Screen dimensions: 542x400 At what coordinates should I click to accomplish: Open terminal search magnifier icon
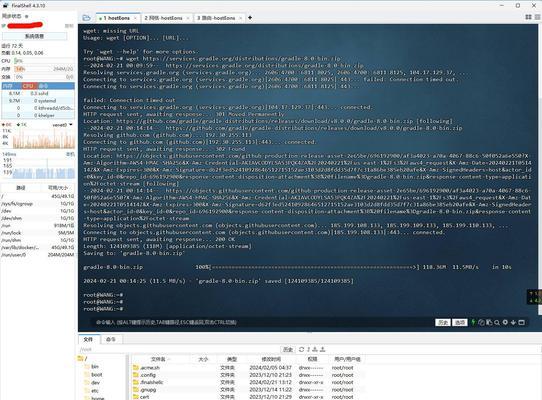[x=497, y=323]
